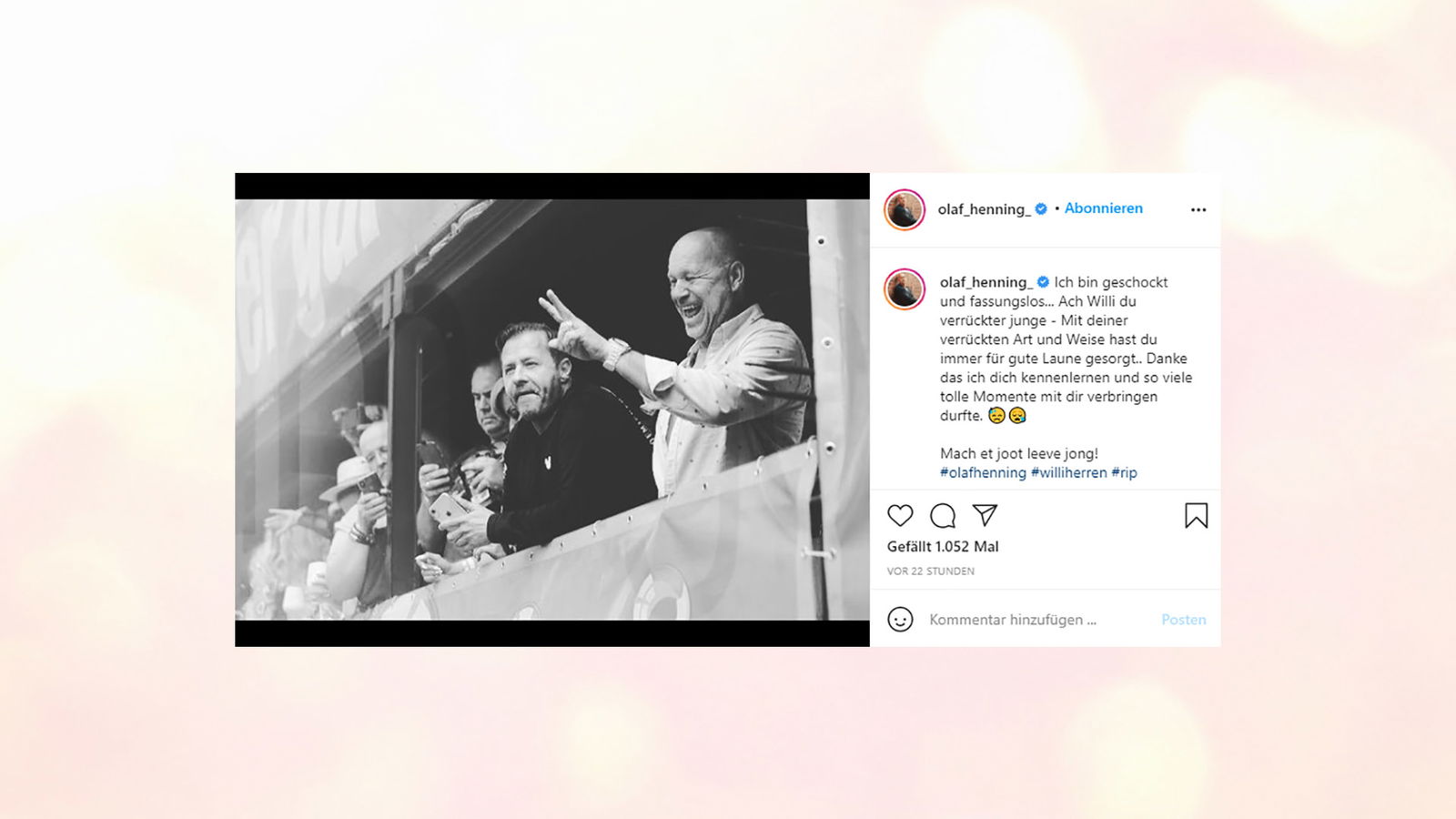This screenshot has width=1456, height=819.
Task: Open olaf_henning_ profile picture in header
Action: coord(905,210)
